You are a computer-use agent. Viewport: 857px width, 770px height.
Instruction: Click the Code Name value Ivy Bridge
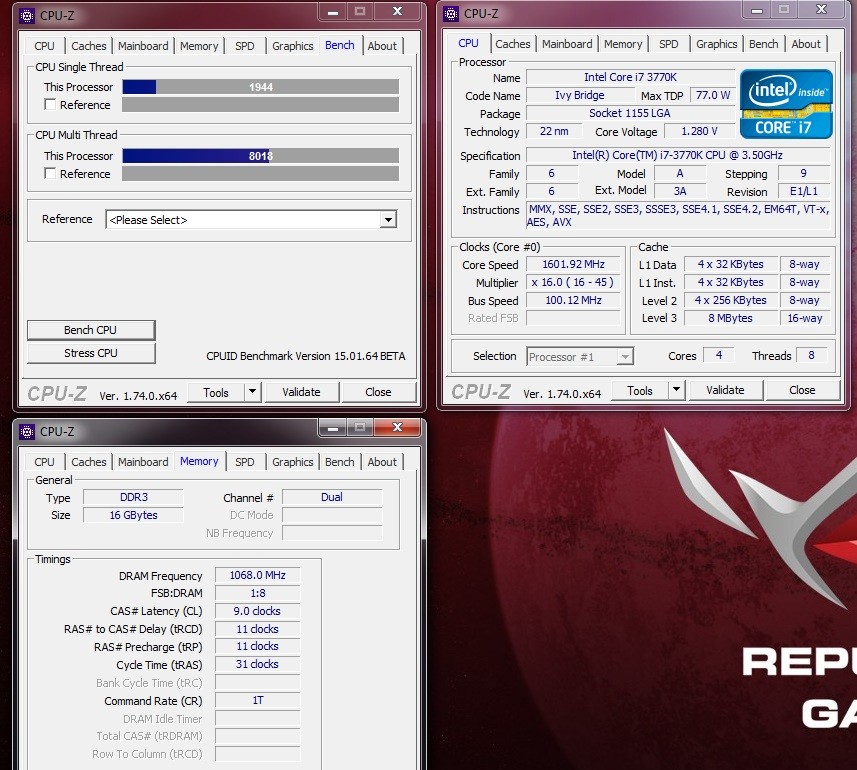pyautogui.click(x=579, y=95)
